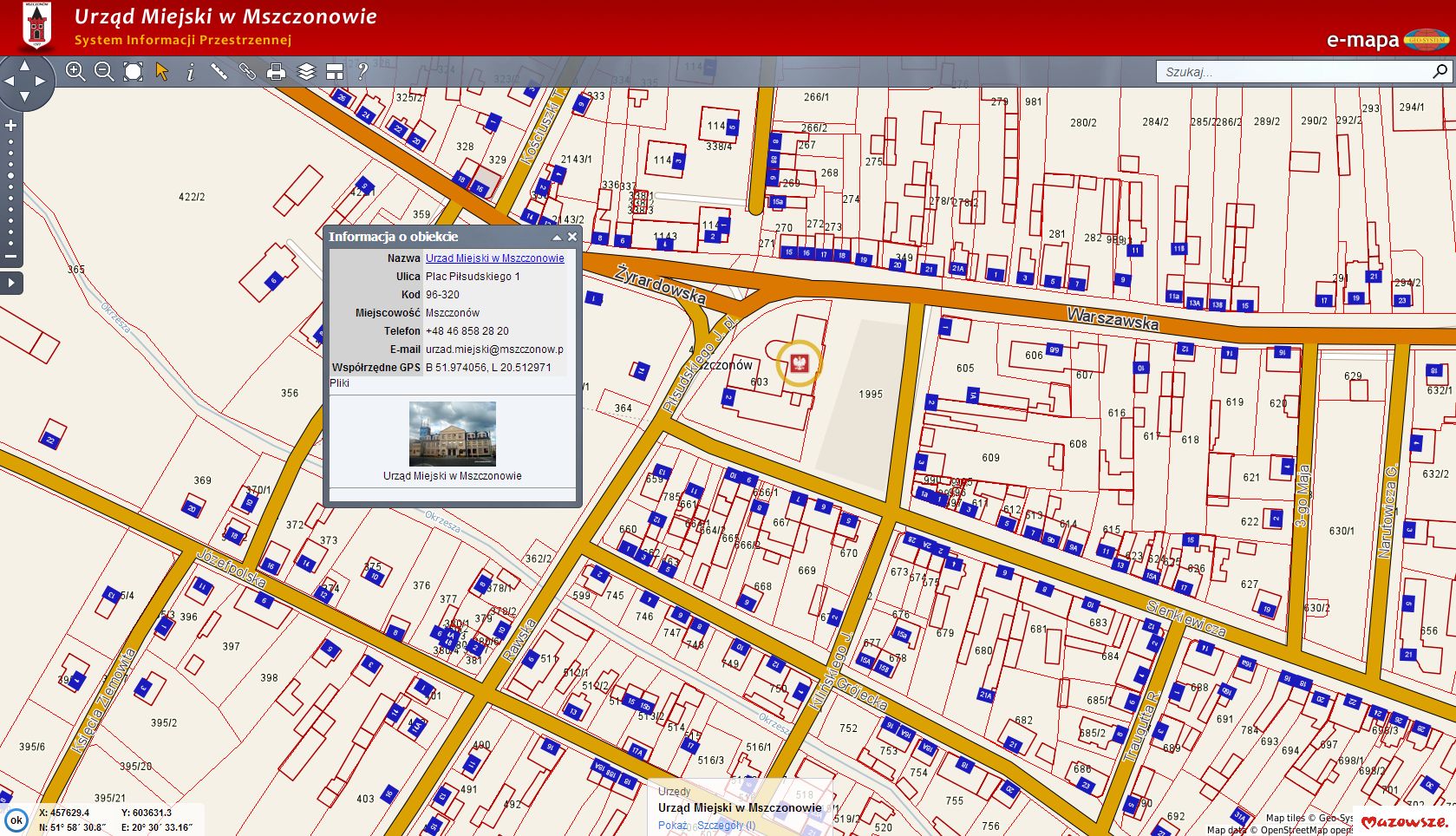Click the Grójecka street label

(861, 693)
